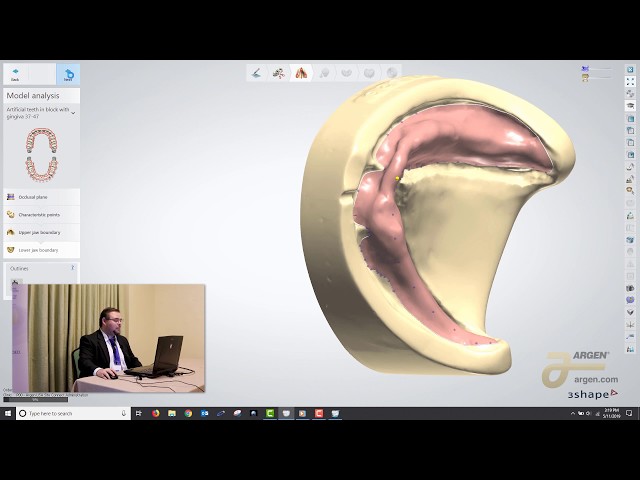Screen dimensions: 640x480
Task: Click the down chevron icon in right toolbar
Action: click(x=630, y=312)
